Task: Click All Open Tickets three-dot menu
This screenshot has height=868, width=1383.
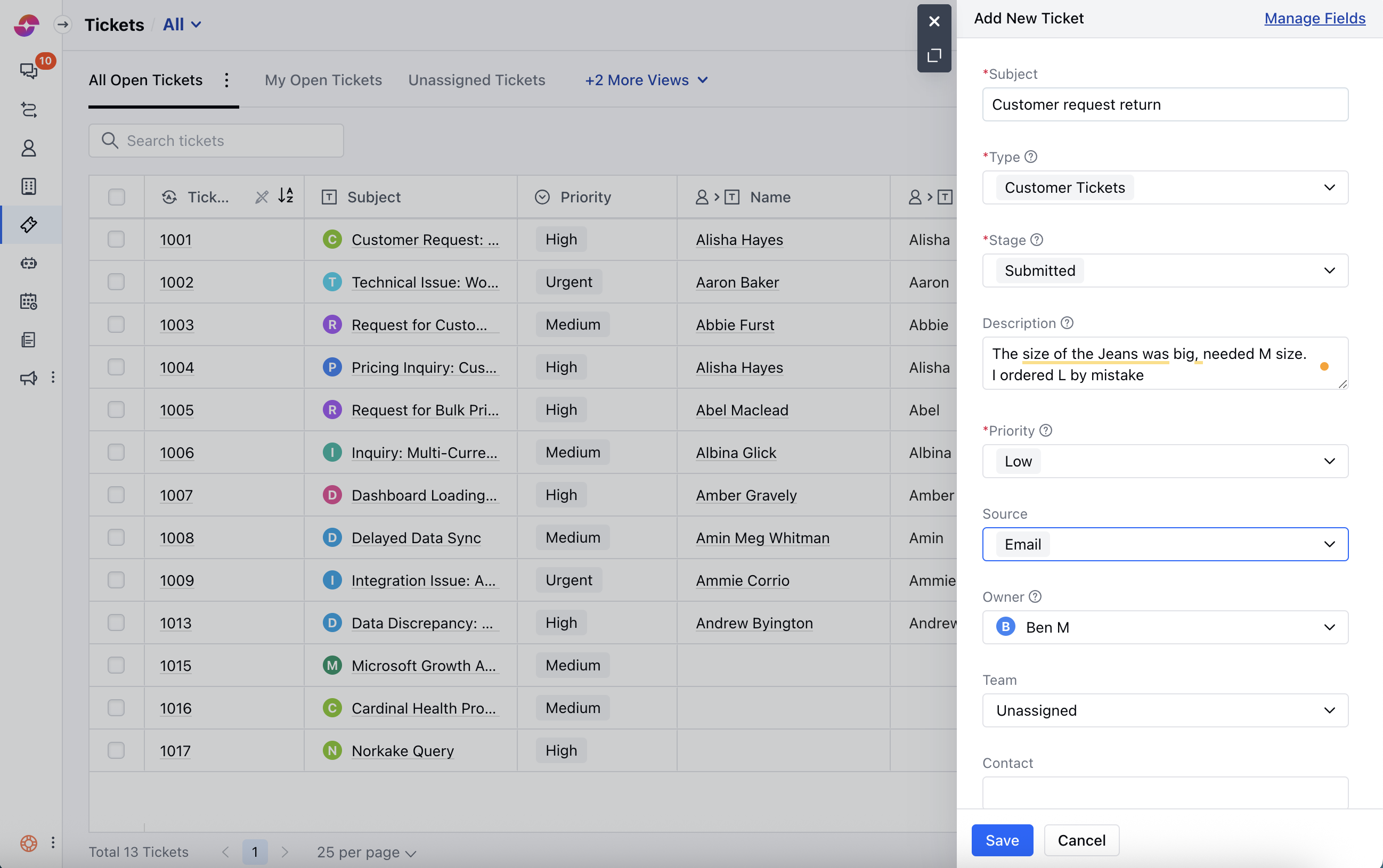Action: (227, 80)
